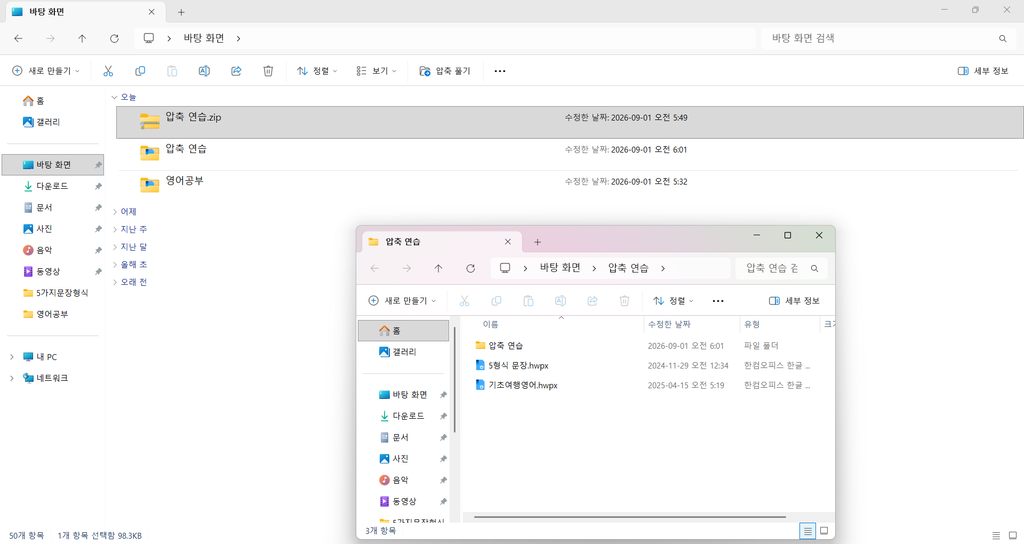Expand 내 PC in the back window sidebar
1024x544 pixels.
pyautogui.click(x=12, y=357)
